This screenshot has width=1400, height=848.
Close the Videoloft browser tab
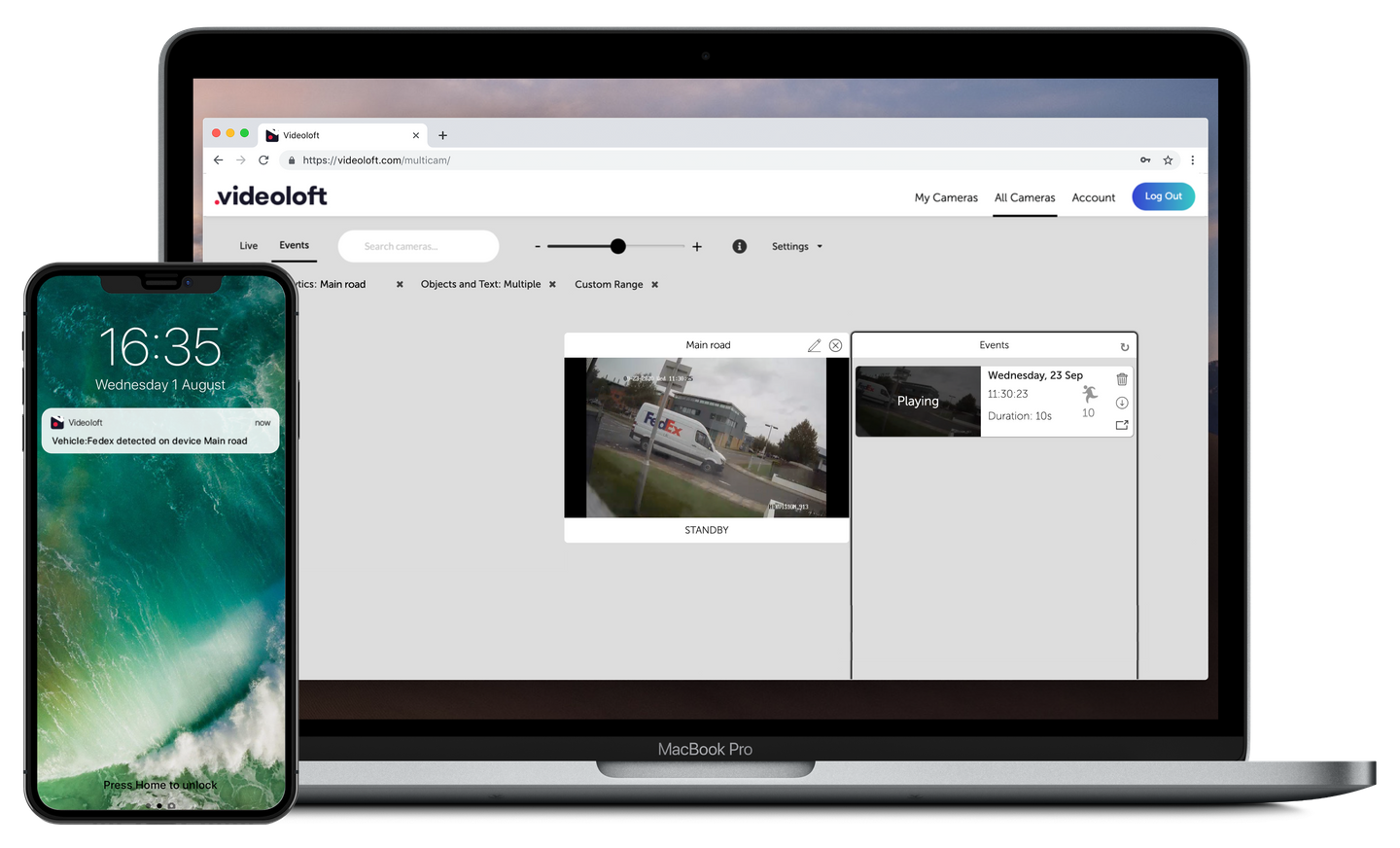(x=416, y=135)
